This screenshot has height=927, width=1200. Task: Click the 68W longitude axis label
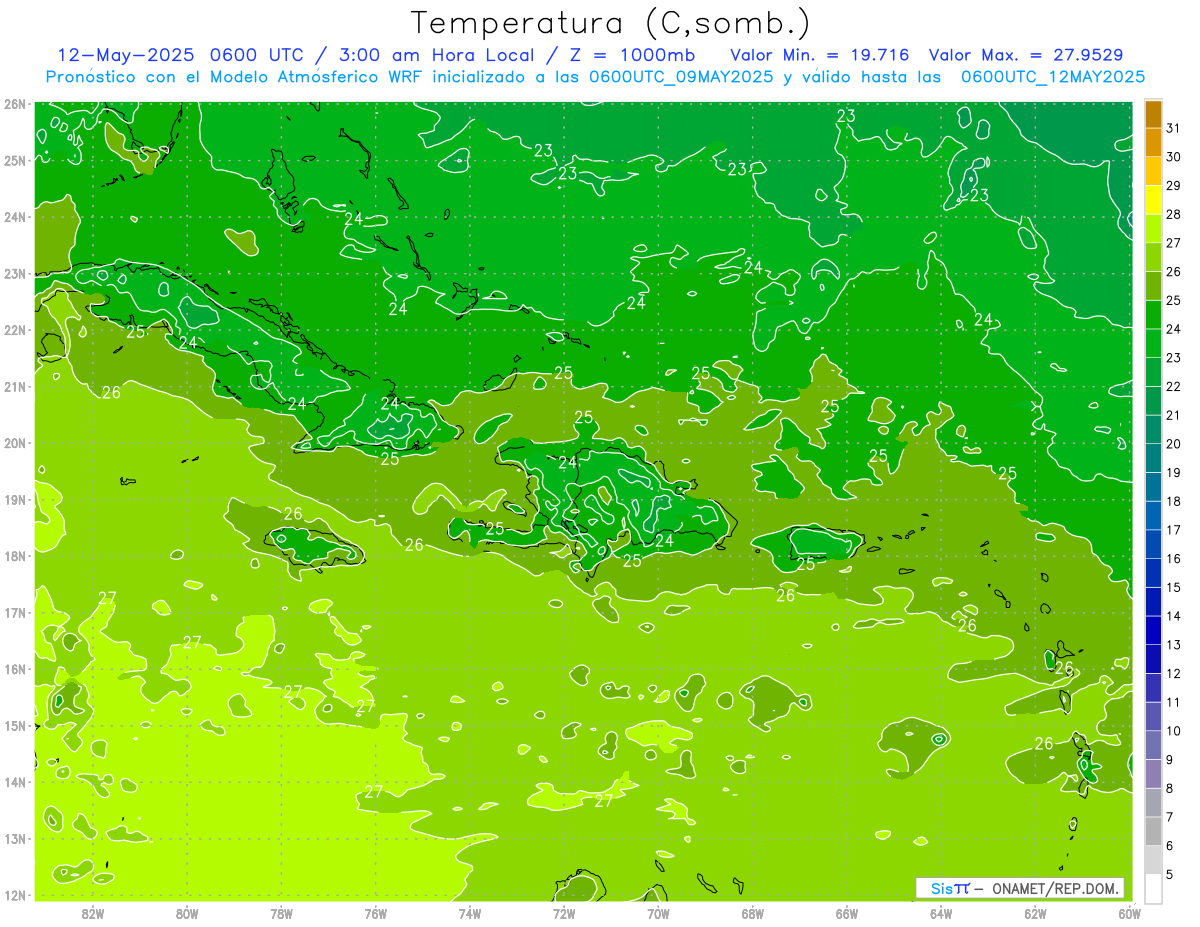point(753,913)
